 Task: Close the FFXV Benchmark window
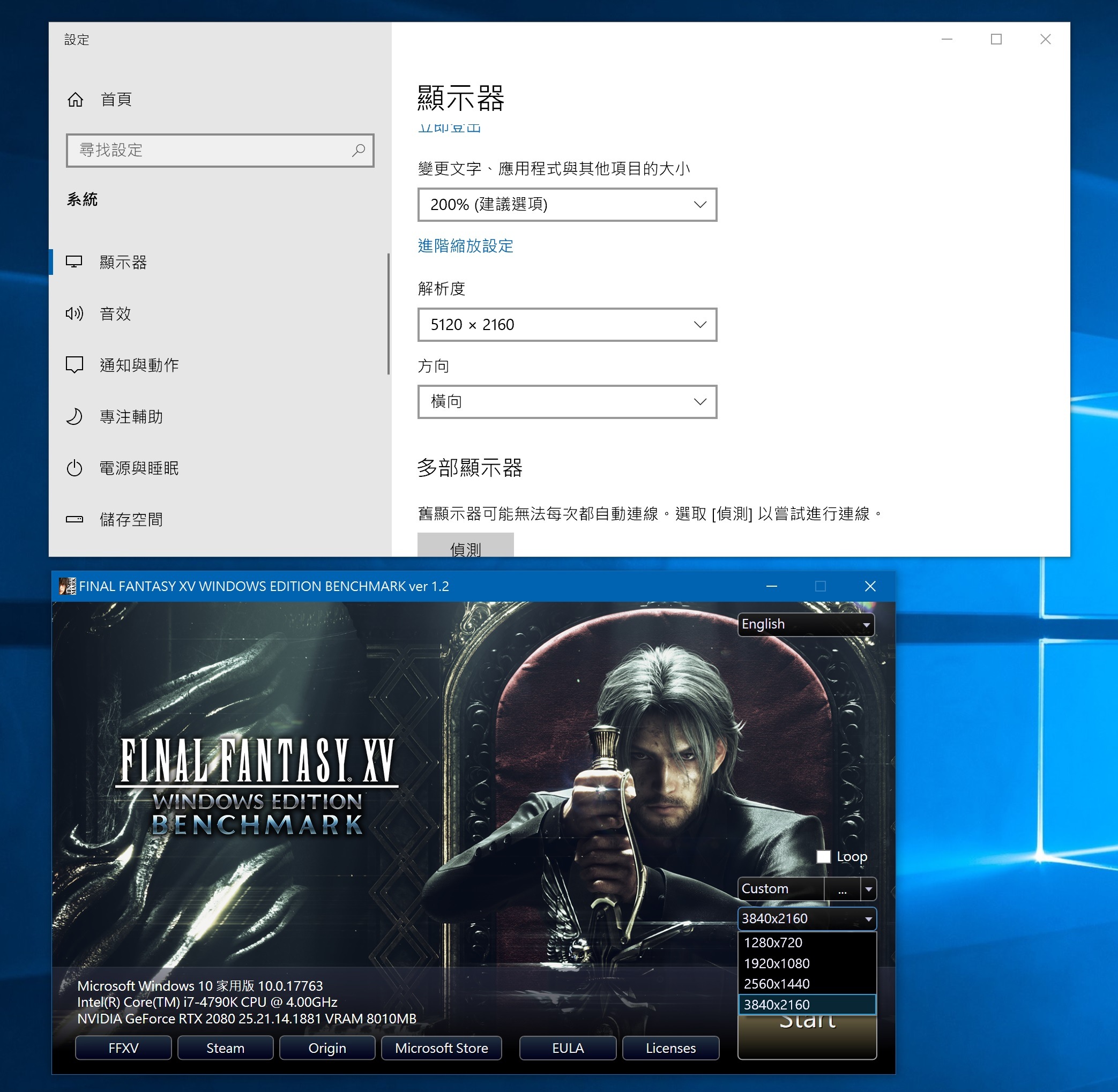click(870, 586)
